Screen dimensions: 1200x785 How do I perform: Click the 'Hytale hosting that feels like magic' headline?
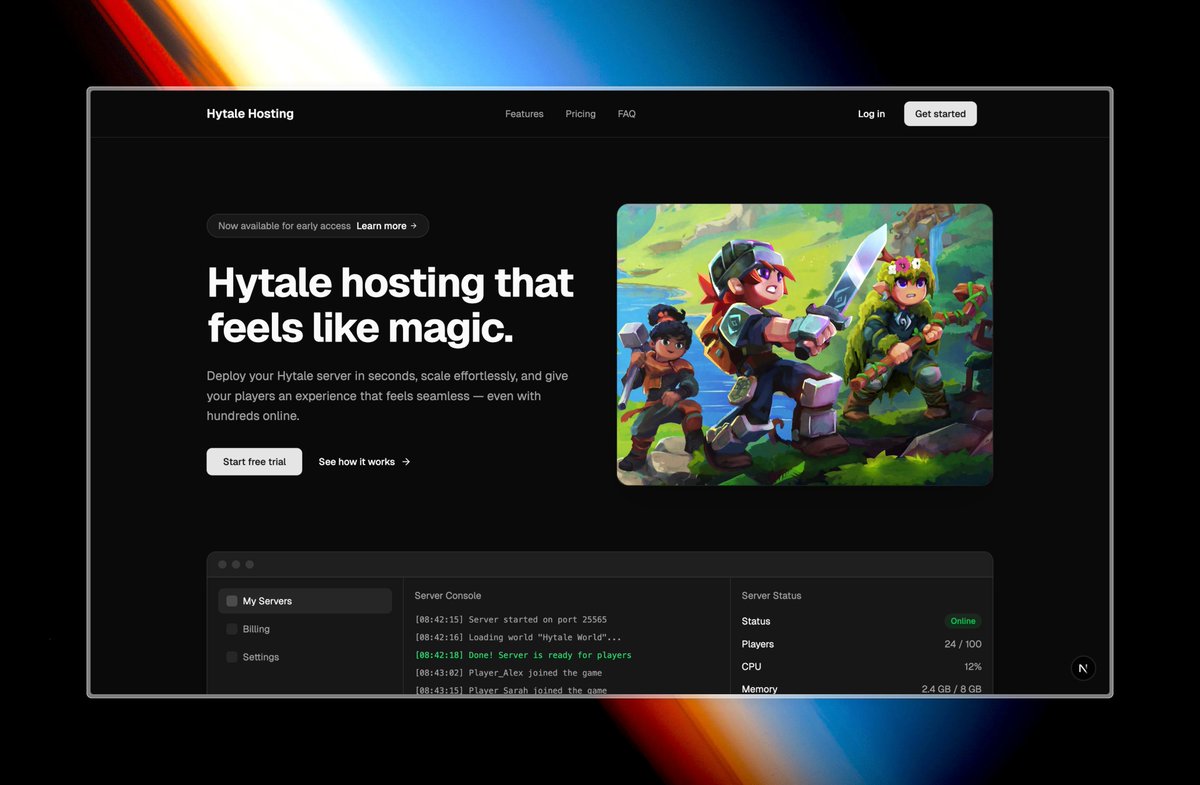tap(391, 305)
